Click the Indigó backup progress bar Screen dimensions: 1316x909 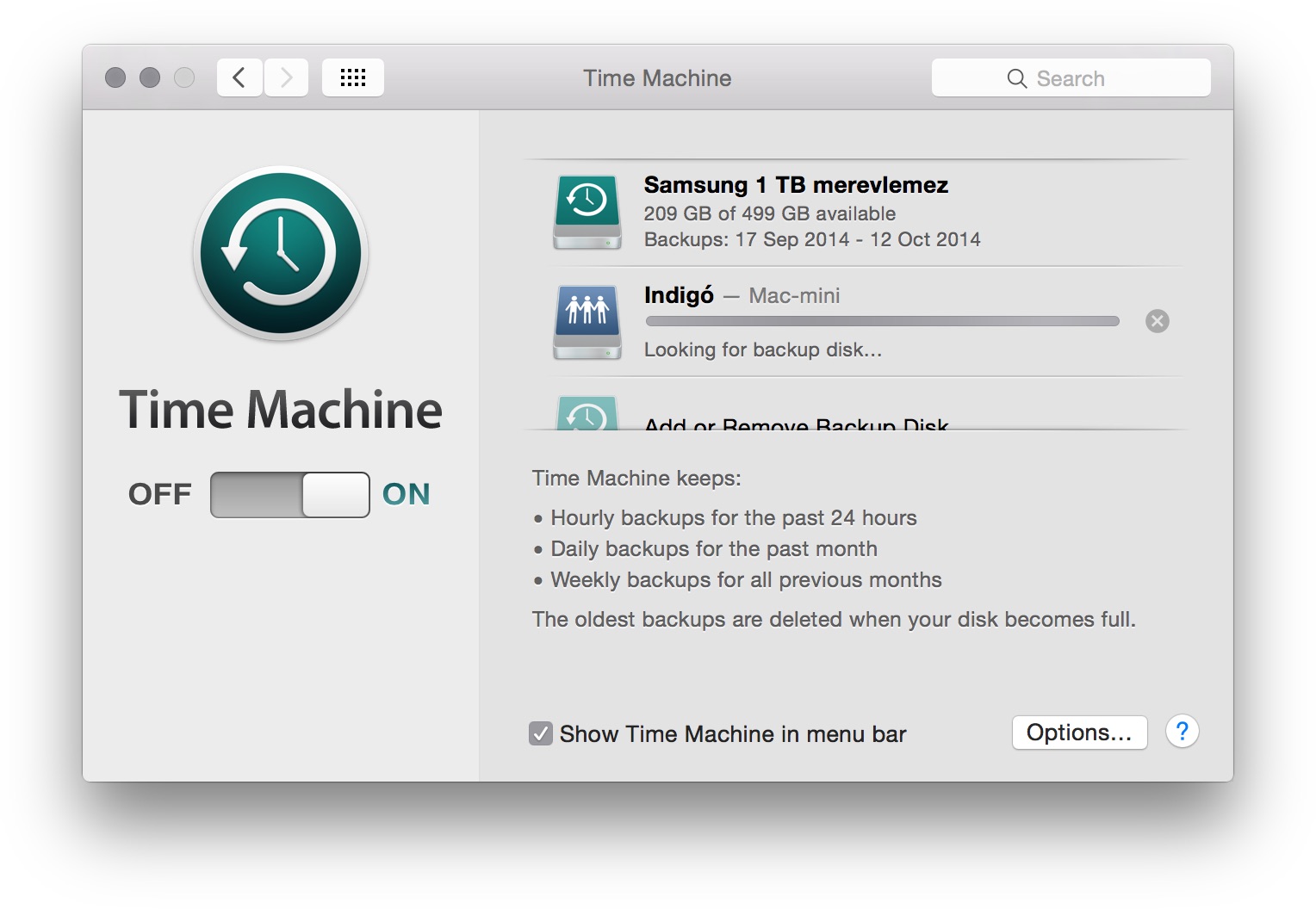(x=882, y=322)
